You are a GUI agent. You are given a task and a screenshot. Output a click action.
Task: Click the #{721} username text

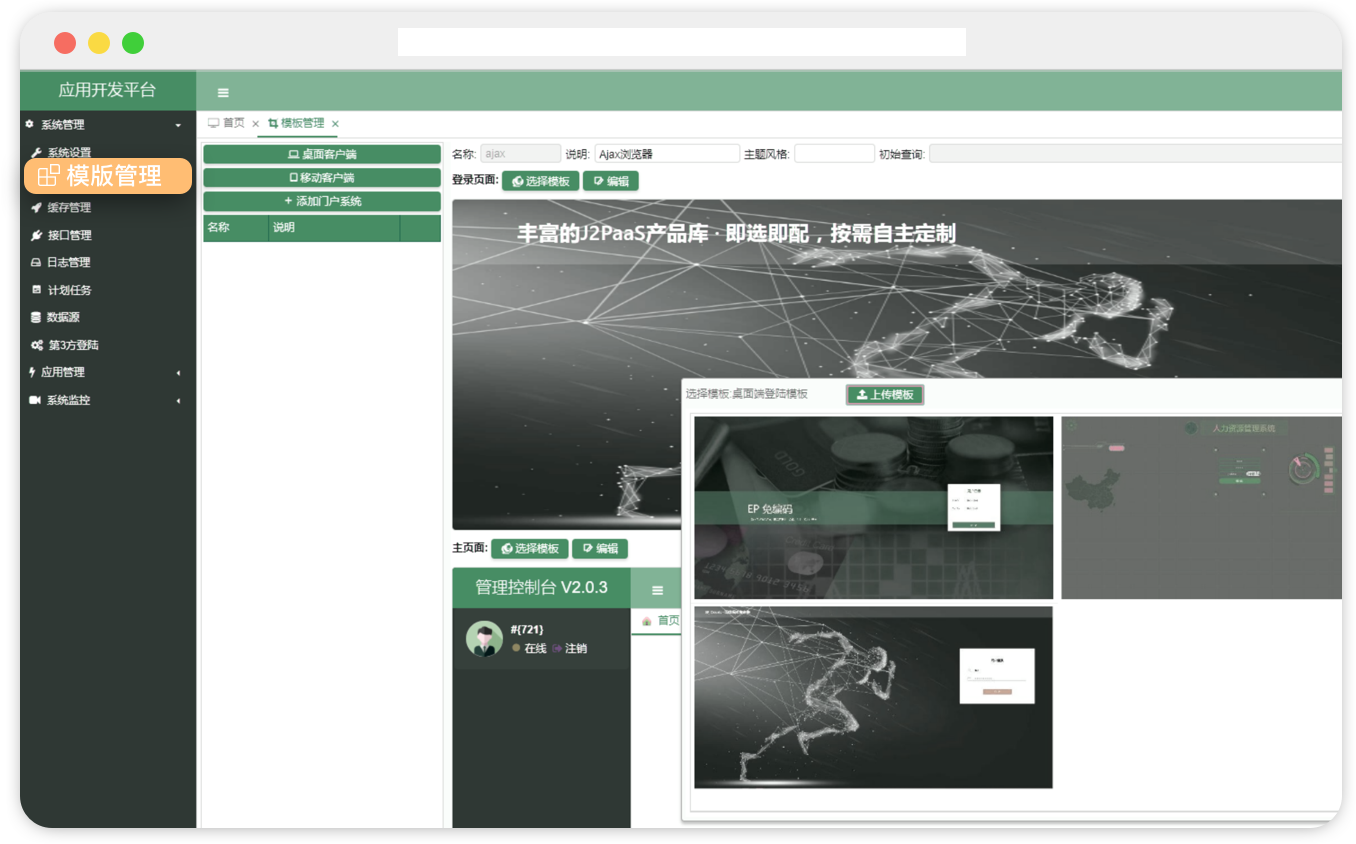click(x=527, y=629)
